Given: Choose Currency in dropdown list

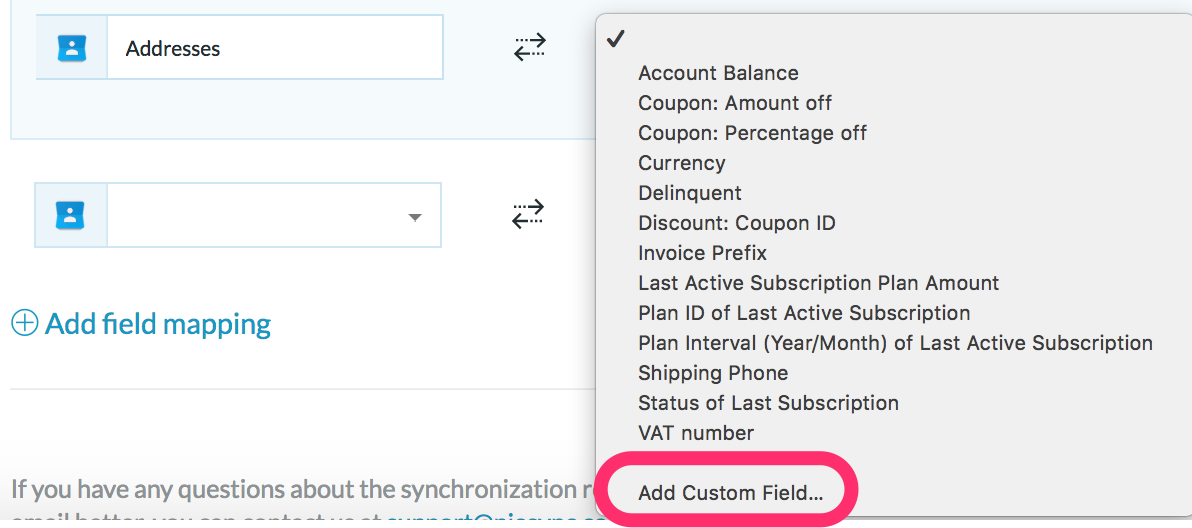Looking at the screenshot, I should pos(682,163).
